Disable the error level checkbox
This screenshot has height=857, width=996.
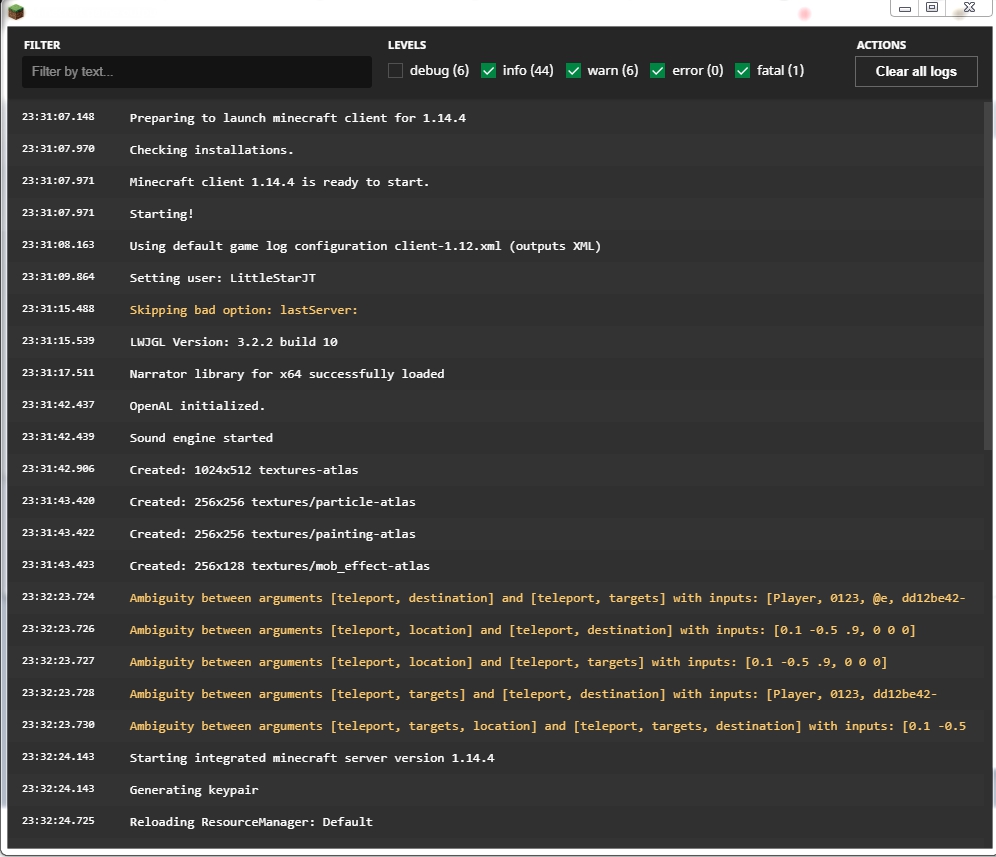[x=658, y=70]
